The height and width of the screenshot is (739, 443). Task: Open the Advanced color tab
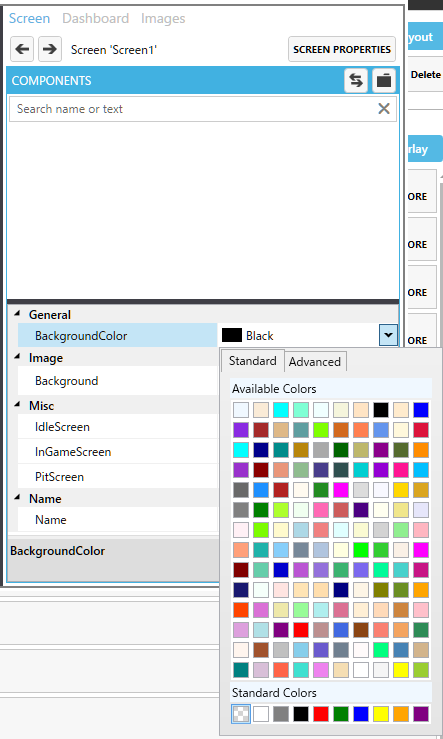click(x=315, y=362)
